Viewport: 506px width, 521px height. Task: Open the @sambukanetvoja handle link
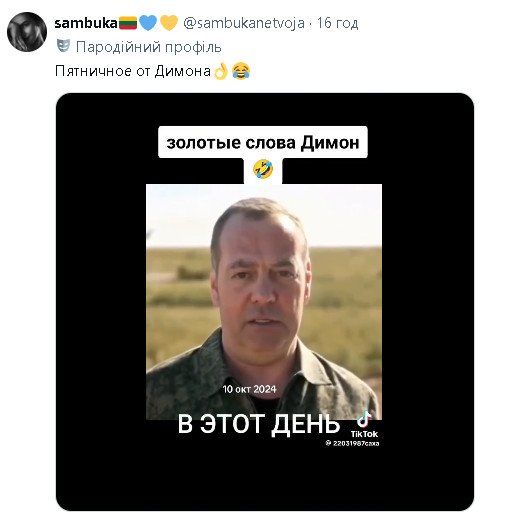pos(244,23)
